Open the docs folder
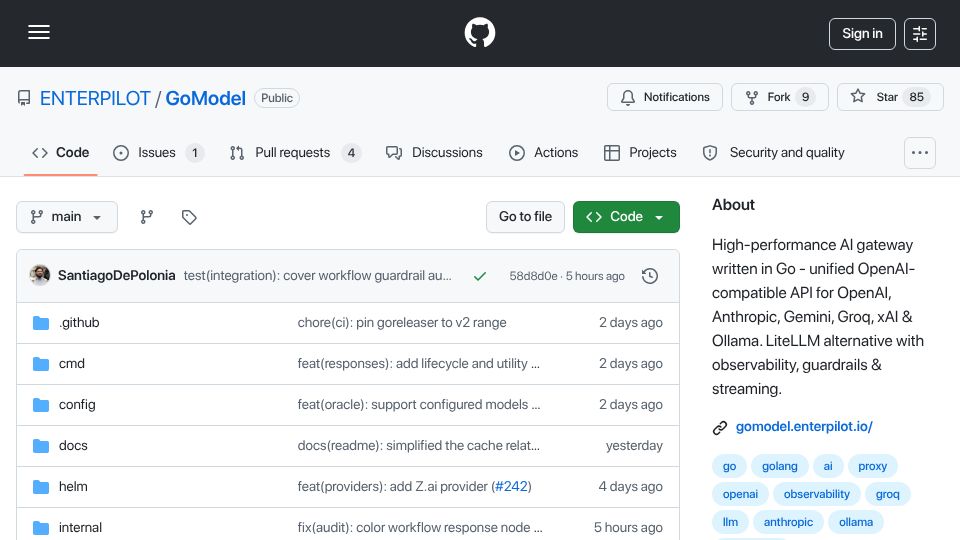 pyautogui.click(x=73, y=446)
